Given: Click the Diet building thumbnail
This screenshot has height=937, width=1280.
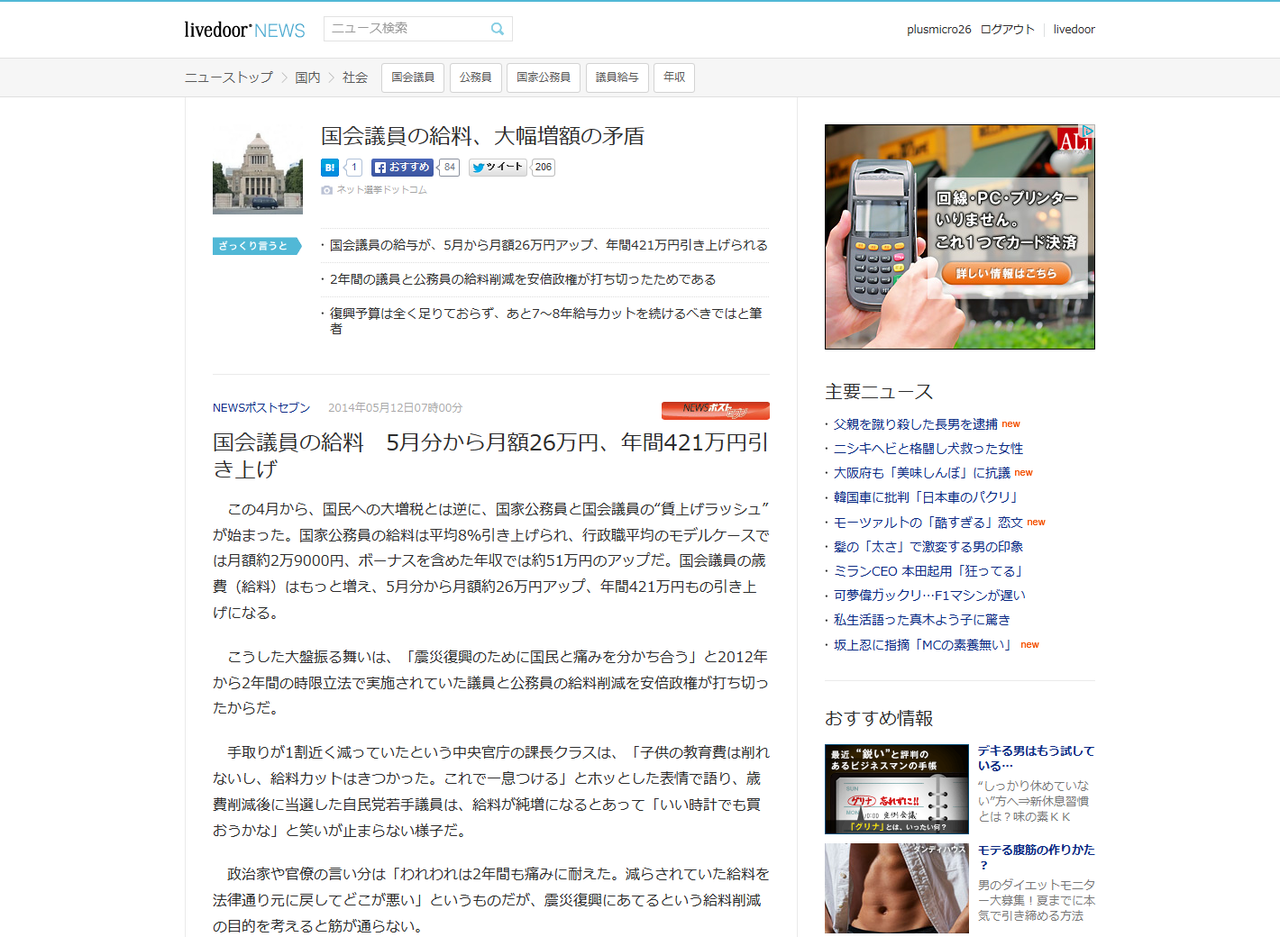Looking at the screenshot, I should (x=257, y=169).
